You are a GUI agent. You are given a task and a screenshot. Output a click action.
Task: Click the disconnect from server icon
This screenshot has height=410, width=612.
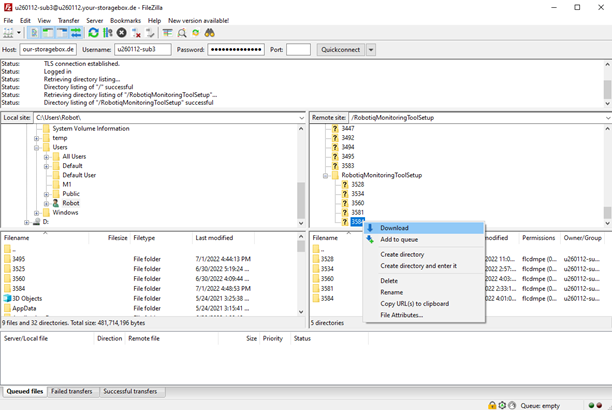point(136,33)
